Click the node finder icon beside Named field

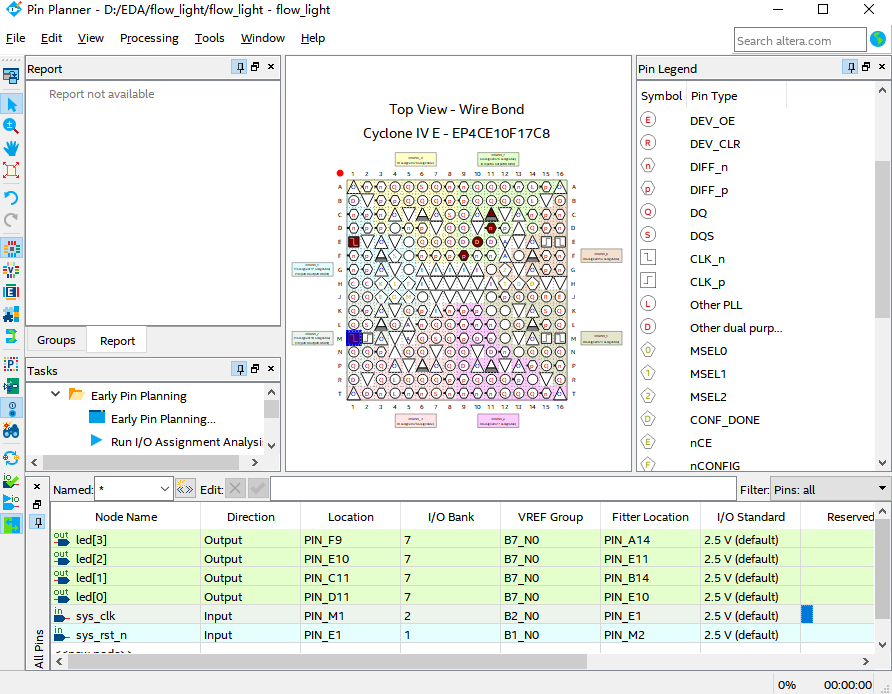point(185,489)
